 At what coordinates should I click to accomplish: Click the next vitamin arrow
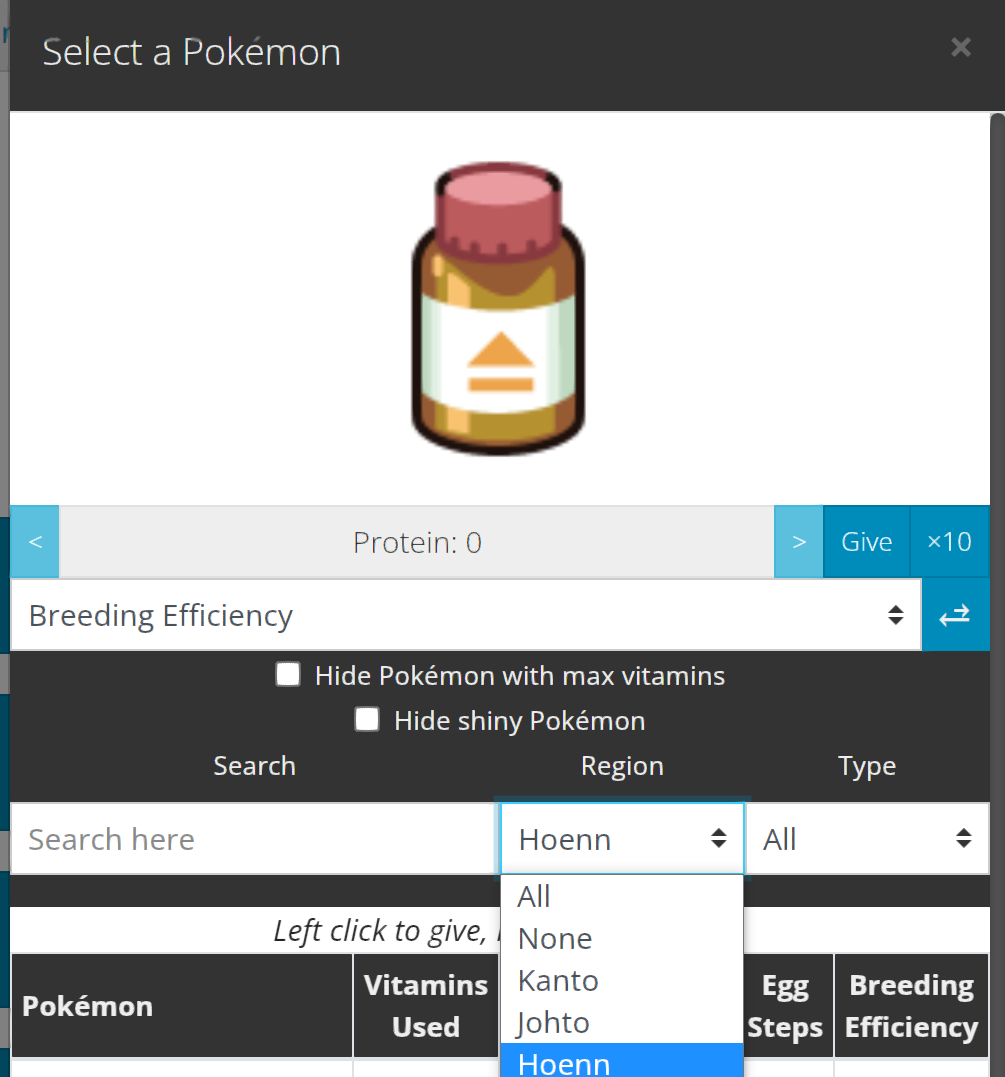[797, 541]
